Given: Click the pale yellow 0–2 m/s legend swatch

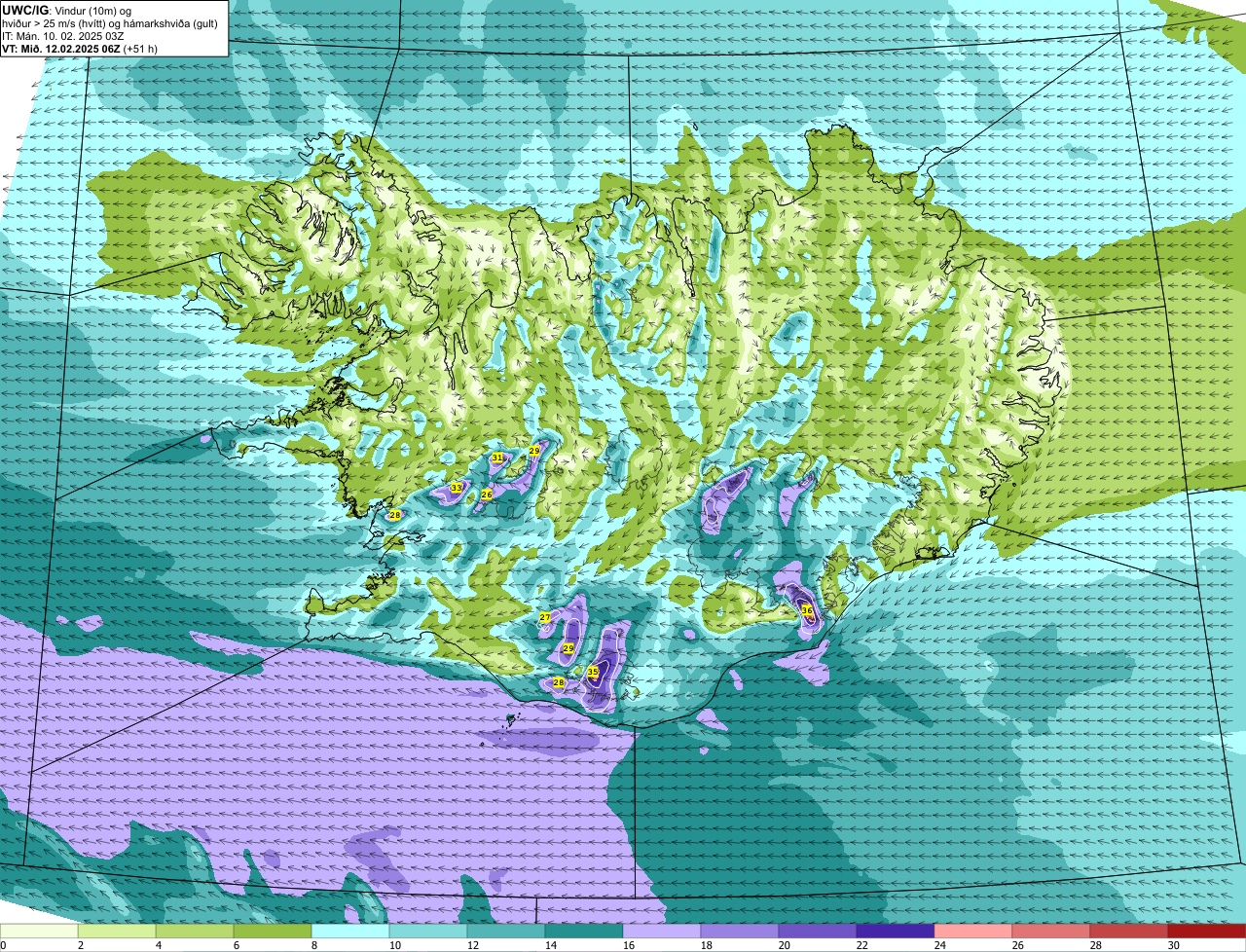Looking at the screenshot, I should pos(39,932).
